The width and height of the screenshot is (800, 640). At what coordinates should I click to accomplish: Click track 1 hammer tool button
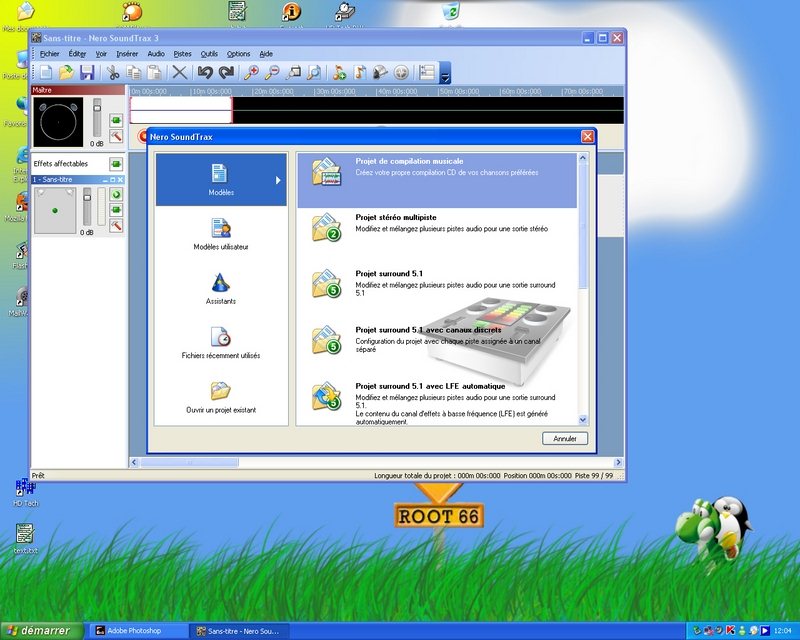(116, 226)
